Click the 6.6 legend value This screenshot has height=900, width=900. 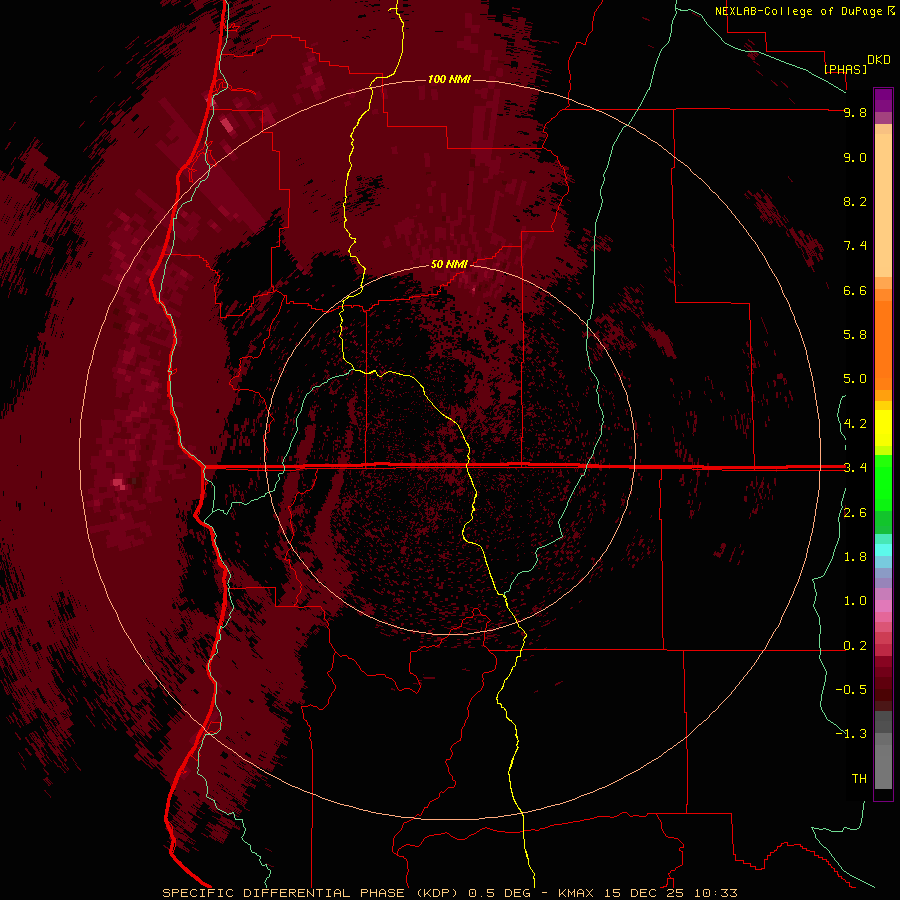pyautogui.click(x=855, y=290)
